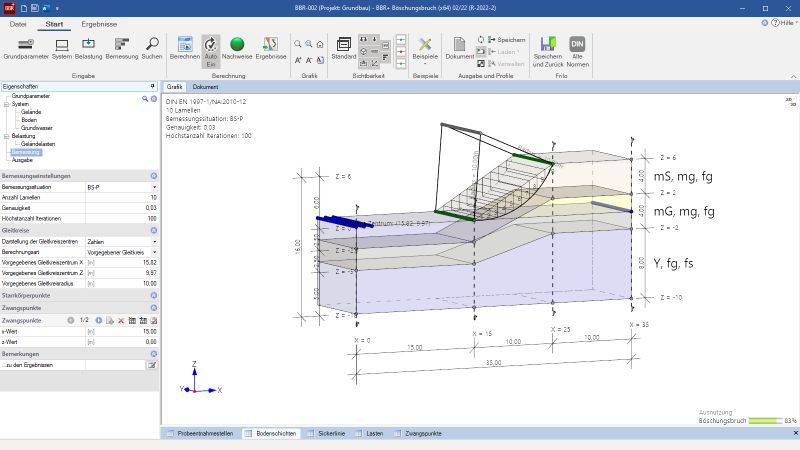Open the Belastung input ribbon icon
800x450 pixels.
88,49
